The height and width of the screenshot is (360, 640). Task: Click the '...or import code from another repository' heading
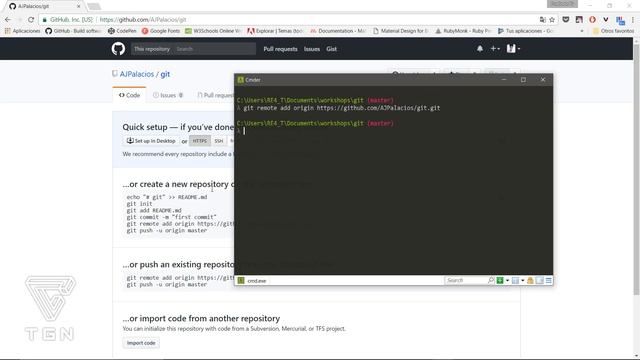coord(201,318)
